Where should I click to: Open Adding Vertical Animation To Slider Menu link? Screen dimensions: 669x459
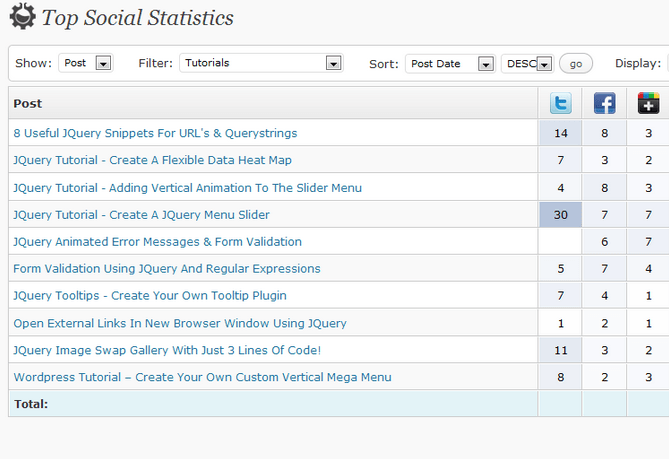[x=187, y=188]
